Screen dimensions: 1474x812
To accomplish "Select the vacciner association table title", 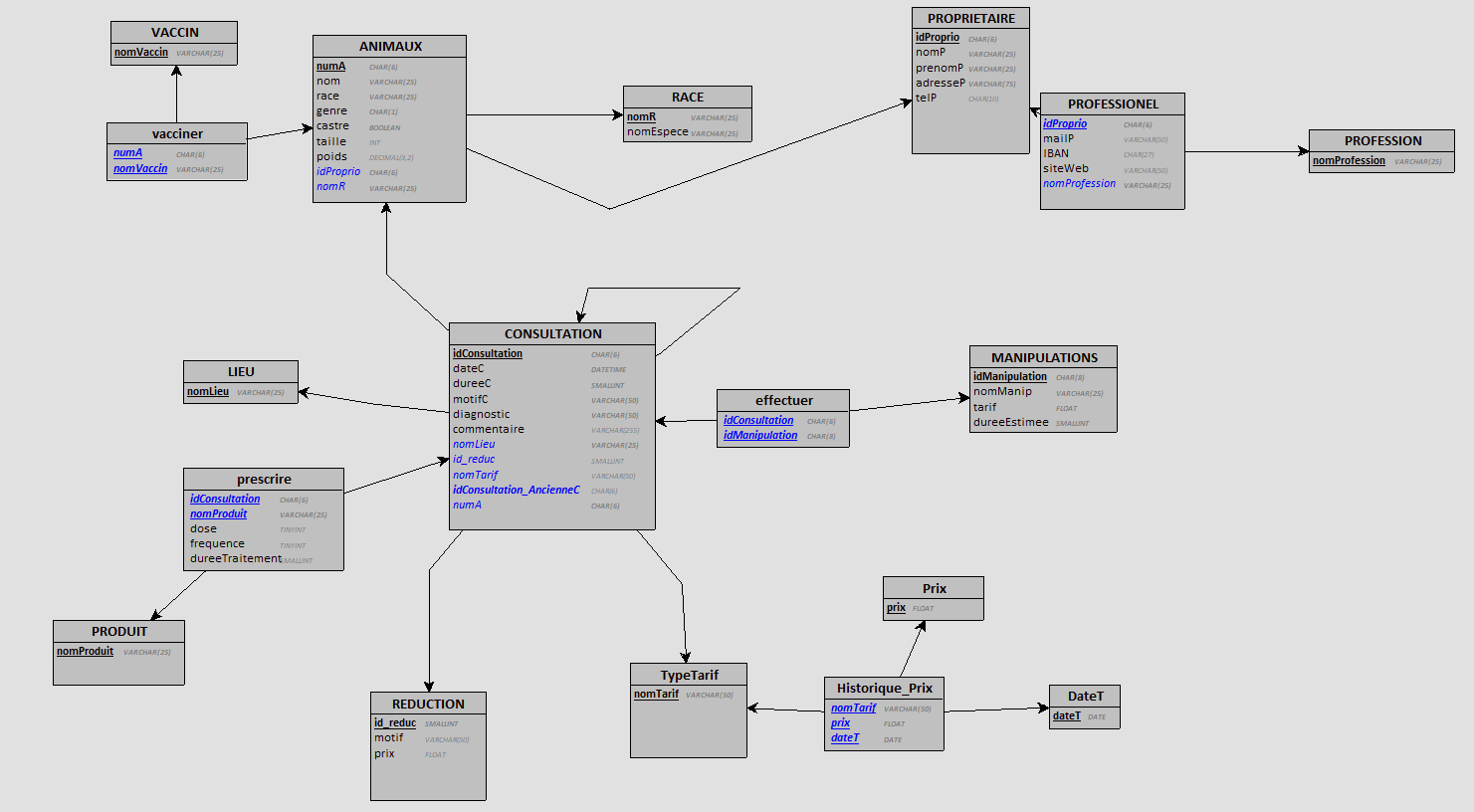I will [x=177, y=134].
